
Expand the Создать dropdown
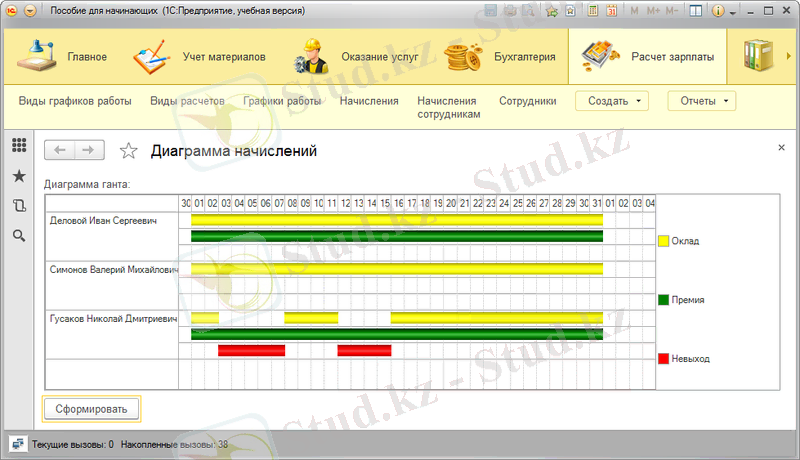(612, 101)
